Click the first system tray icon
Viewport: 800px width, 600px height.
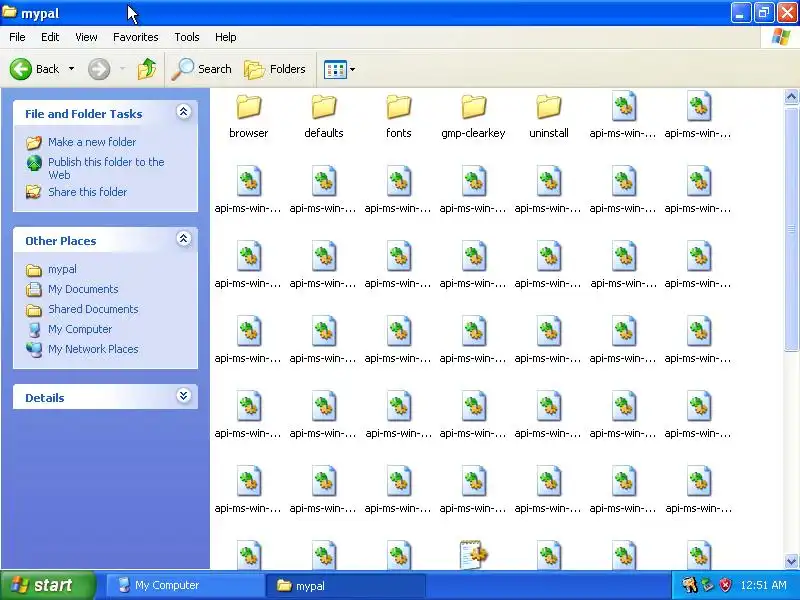689,585
